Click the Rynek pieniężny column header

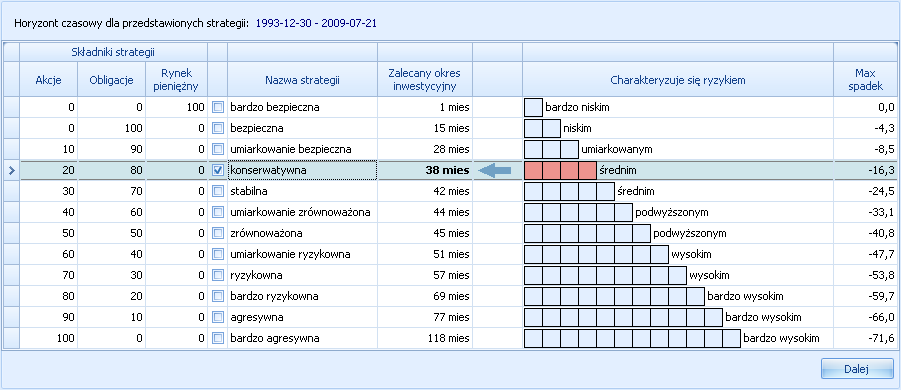coord(176,80)
